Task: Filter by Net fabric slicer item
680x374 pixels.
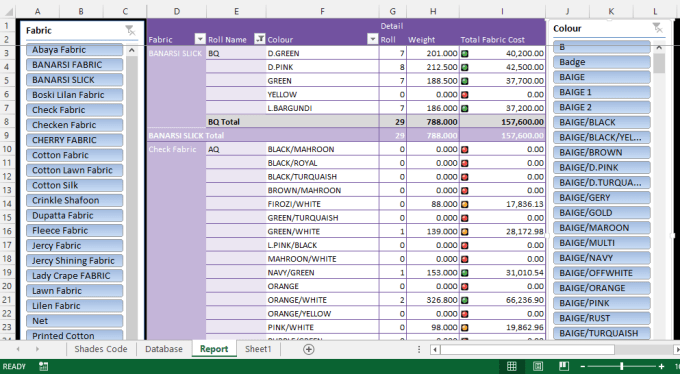Action: click(x=74, y=321)
